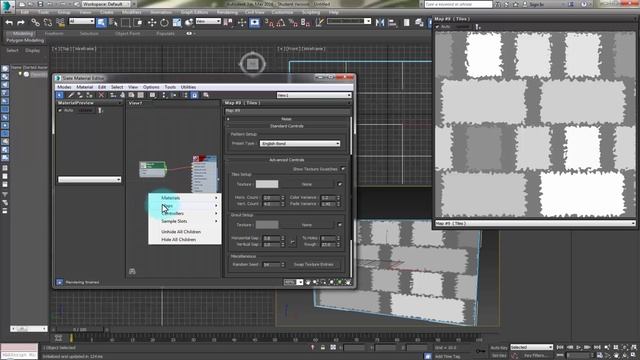Open the Workspace Default dropdown
This screenshot has height=360, width=640.
(105, 4)
